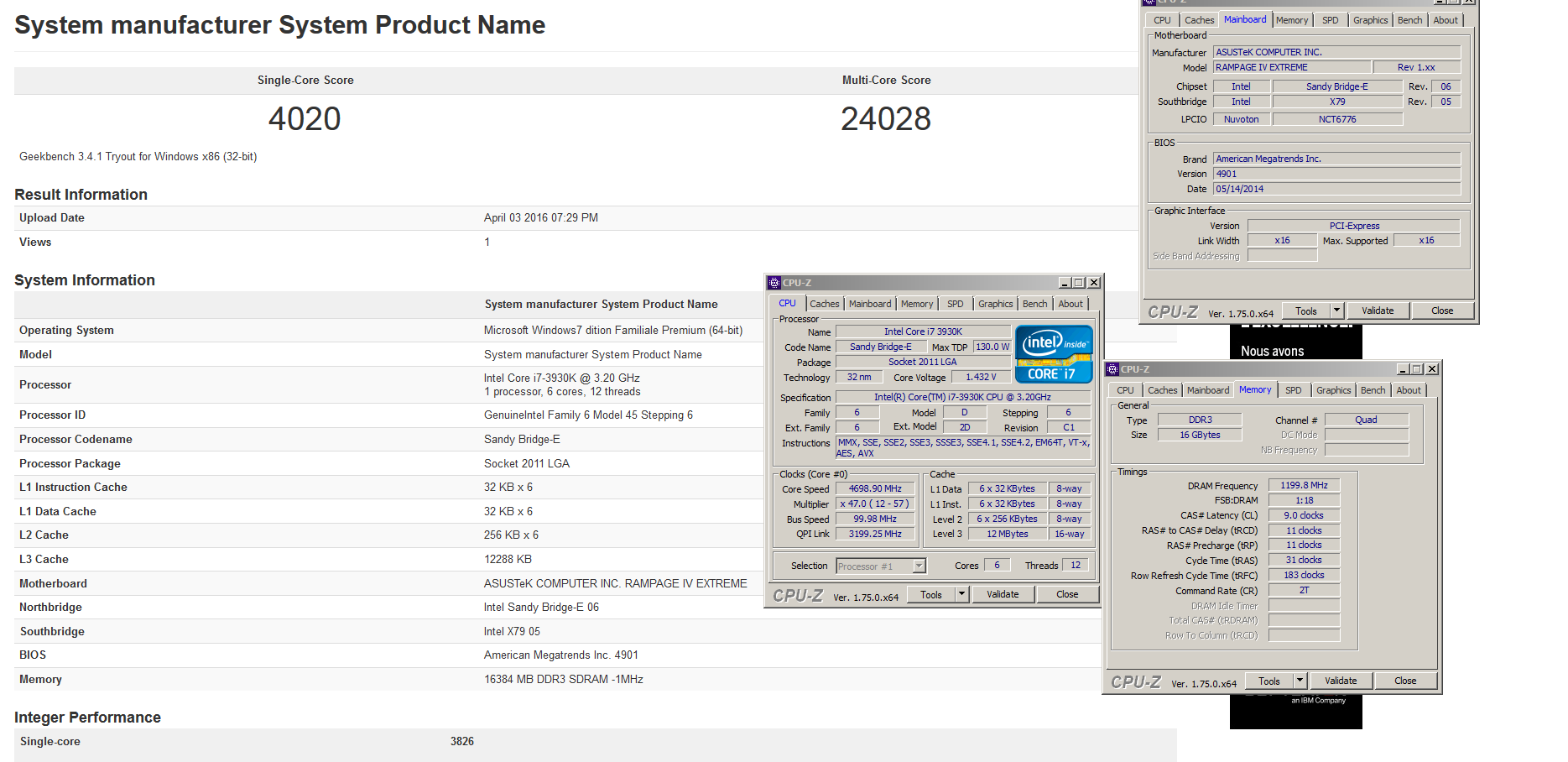The image size is (1568, 762).
Task: Open the Tools dropdown arrow in CPU window
Action: pos(962,594)
